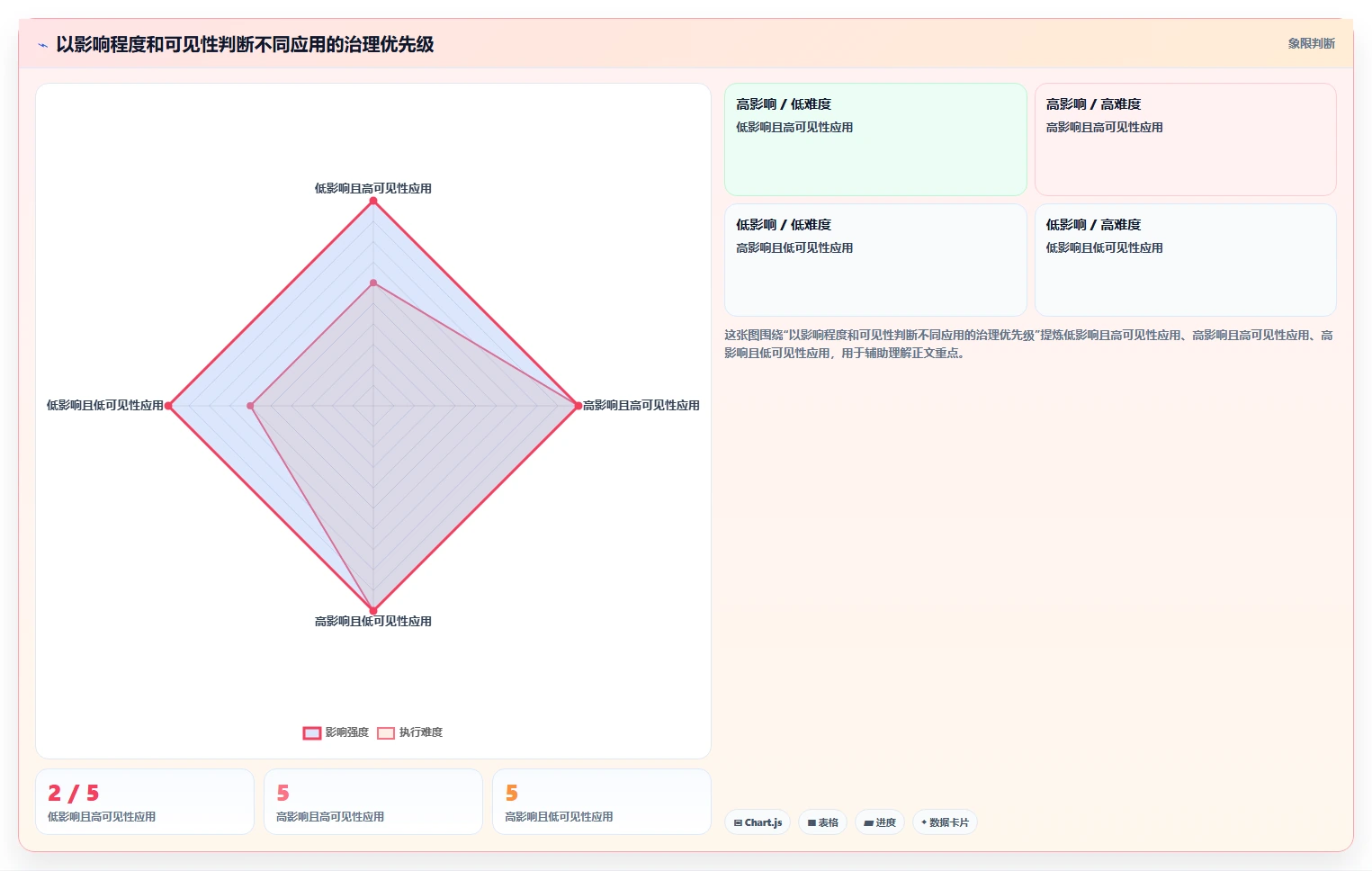
Task: Click the title 以影响程度和可见性判断不同应用的治理优先级
Action: pos(245,44)
